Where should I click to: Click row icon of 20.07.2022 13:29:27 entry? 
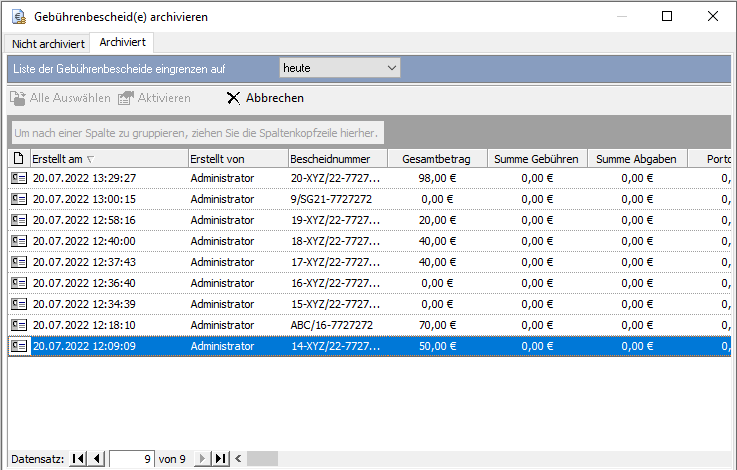pyautogui.click(x=18, y=178)
